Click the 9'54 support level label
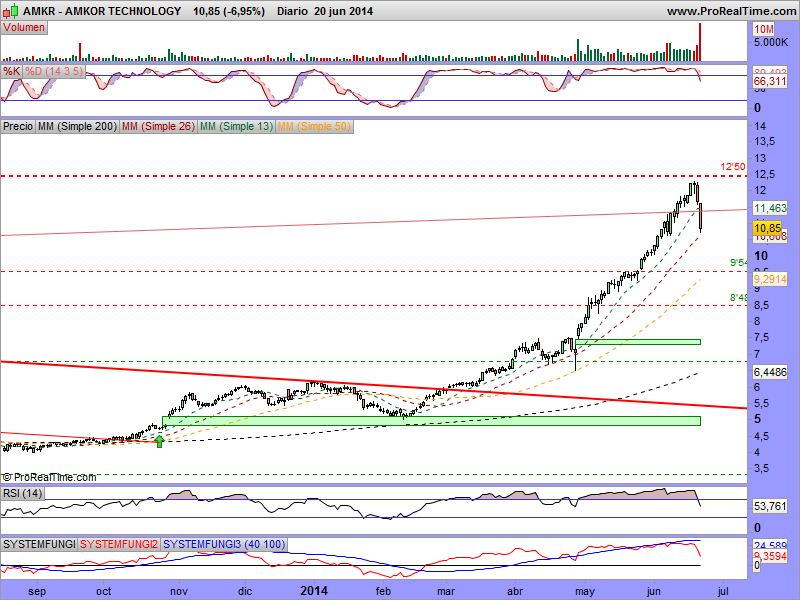Image resolution: width=800 pixels, height=600 pixels. coord(738,263)
